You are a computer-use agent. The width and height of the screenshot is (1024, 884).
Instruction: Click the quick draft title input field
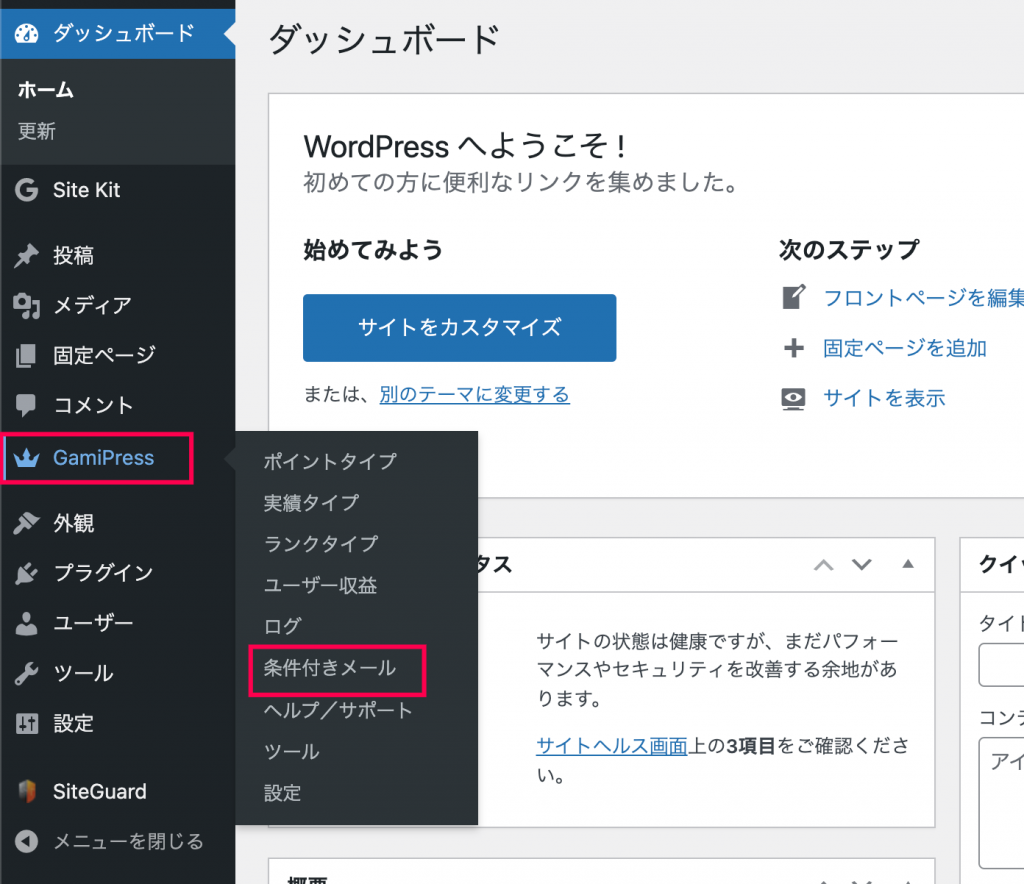[x=1001, y=665]
